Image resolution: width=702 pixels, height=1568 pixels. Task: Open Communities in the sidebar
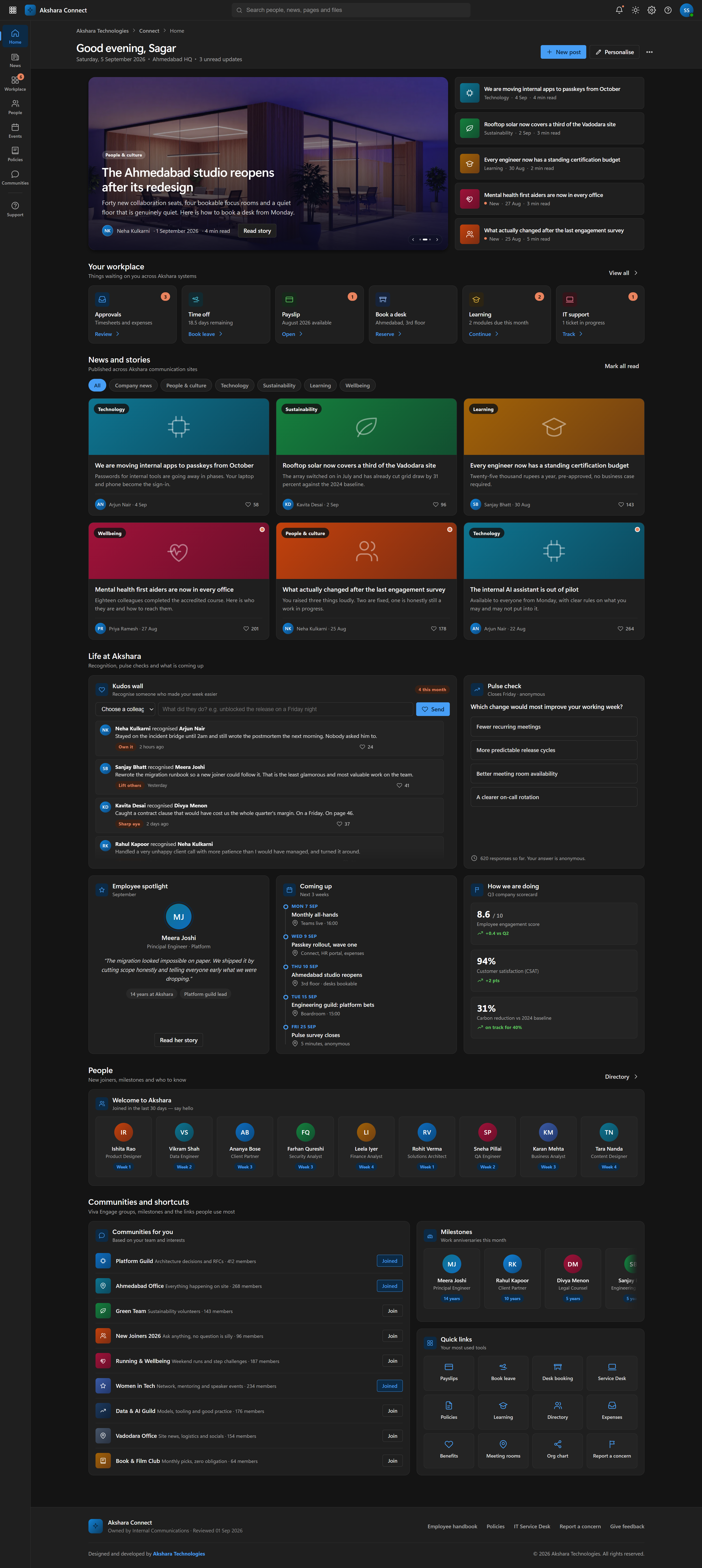(x=15, y=178)
